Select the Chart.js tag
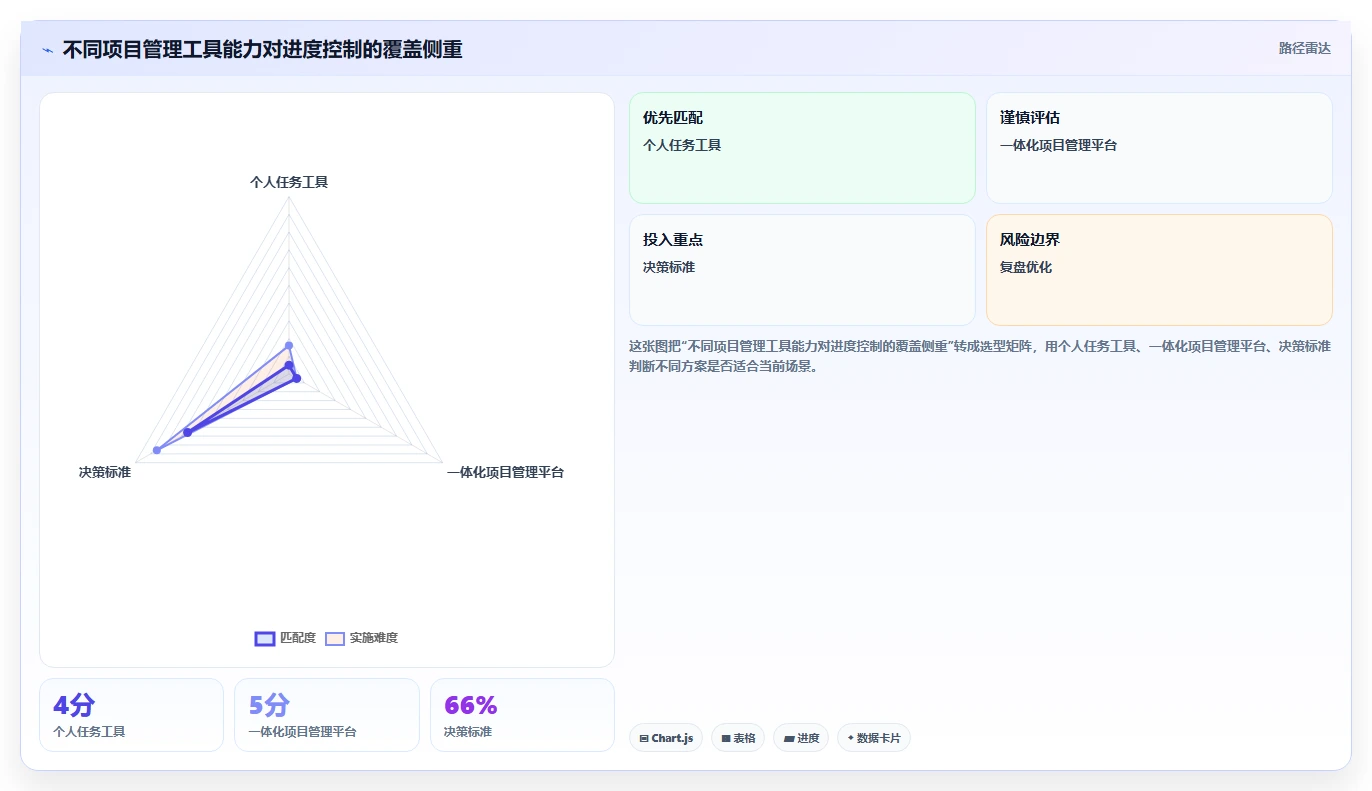Viewport: 1372px width, 791px height. pyautogui.click(x=666, y=738)
